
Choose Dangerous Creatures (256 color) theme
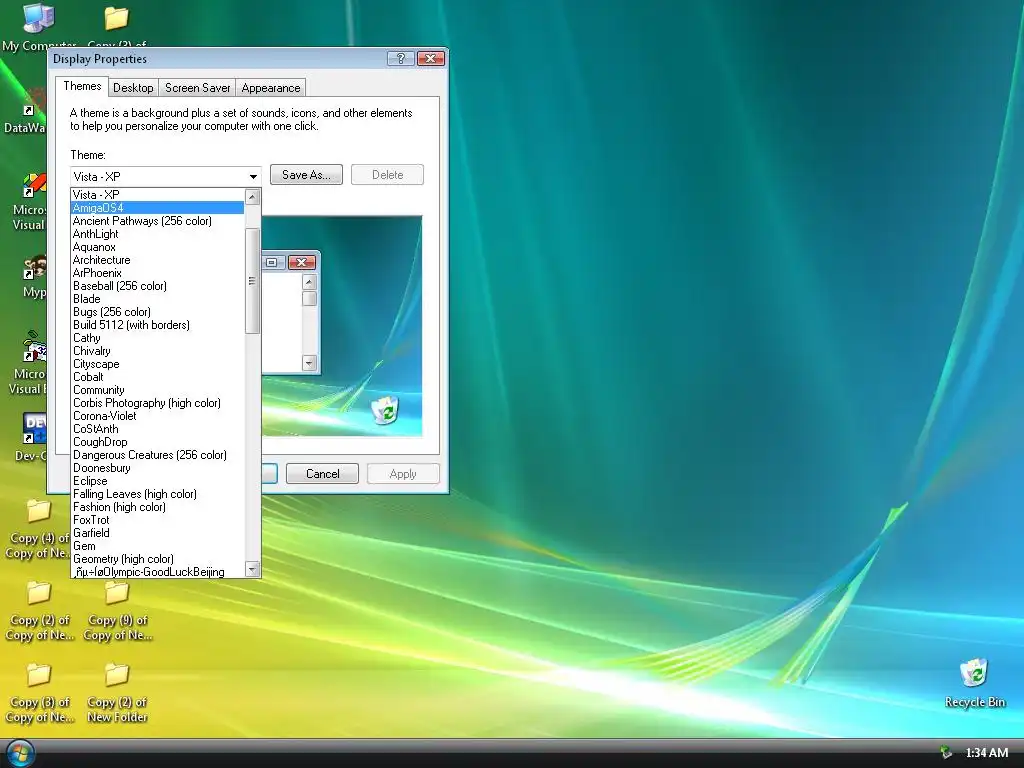tap(157, 455)
